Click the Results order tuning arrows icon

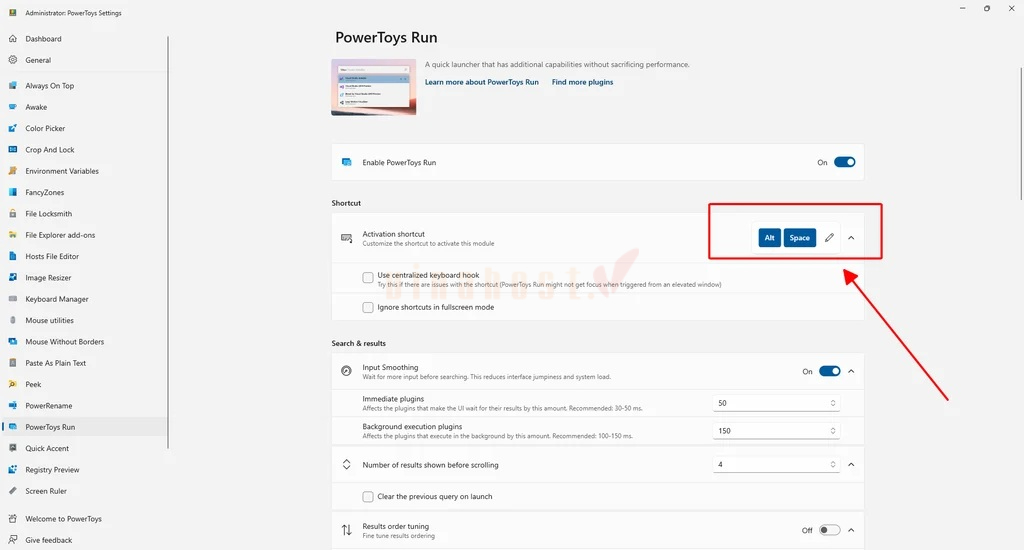(x=347, y=530)
